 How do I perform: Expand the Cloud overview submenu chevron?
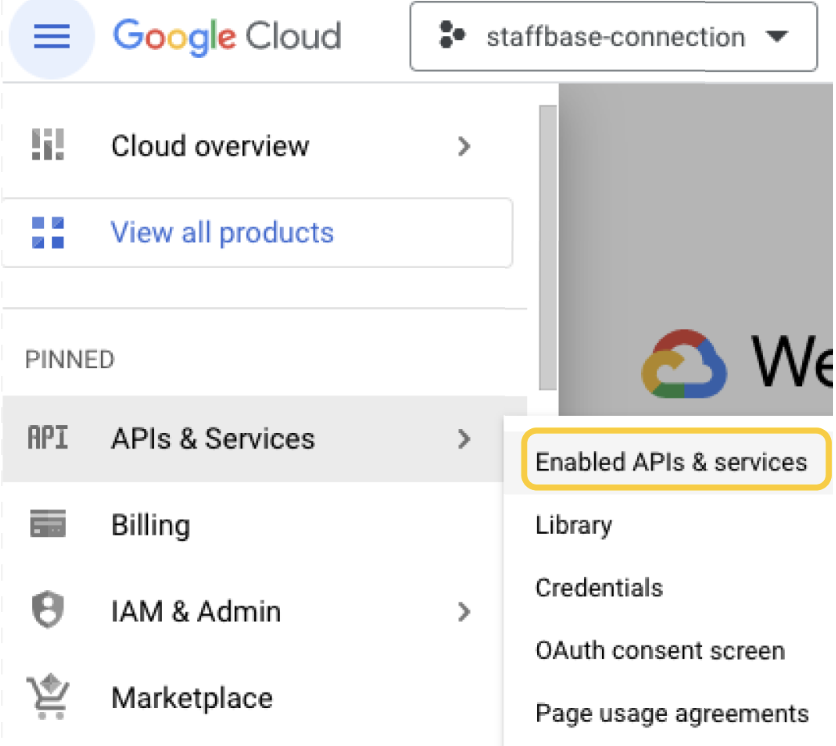coord(463,146)
